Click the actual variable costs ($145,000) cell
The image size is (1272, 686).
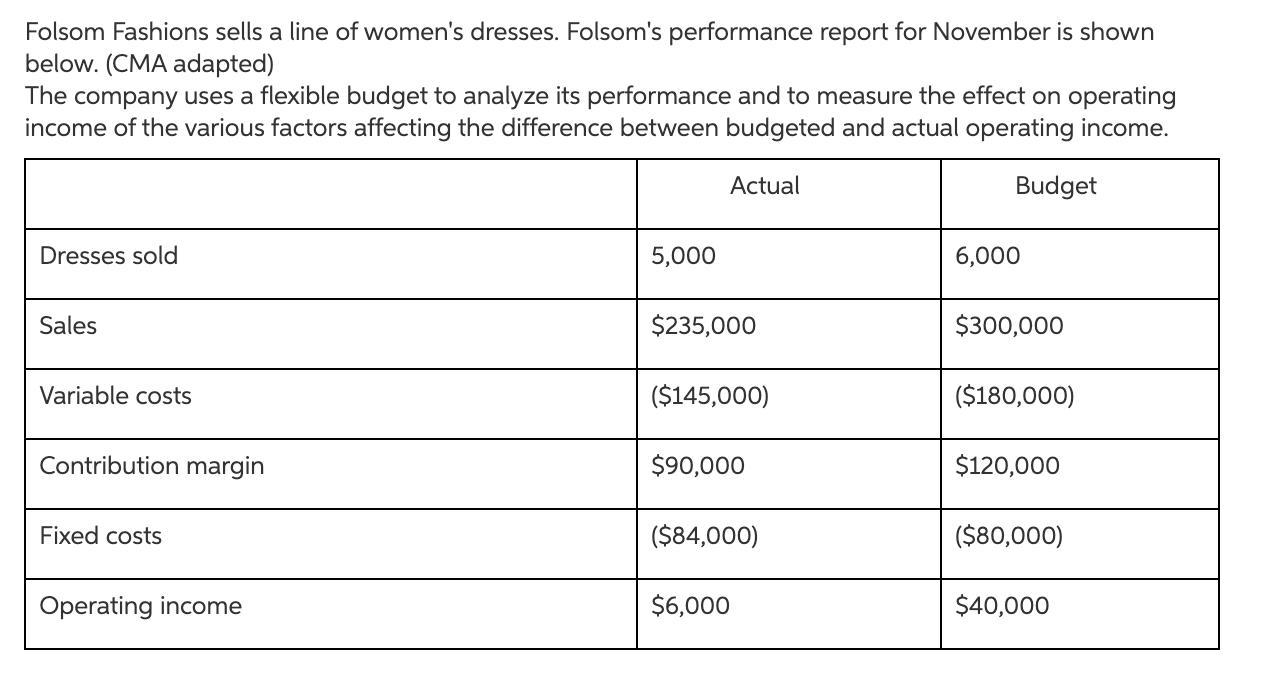[x=709, y=396]
